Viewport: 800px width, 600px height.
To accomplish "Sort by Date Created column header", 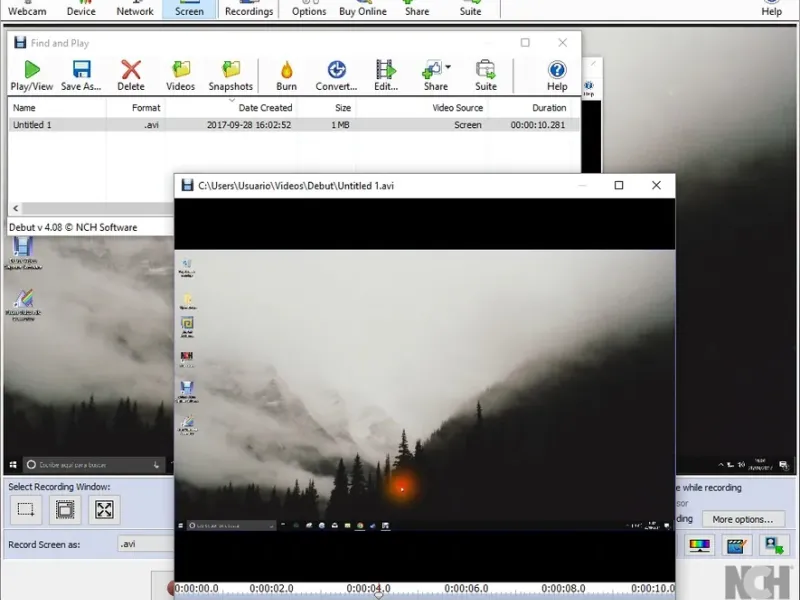I will click(231, 108).
